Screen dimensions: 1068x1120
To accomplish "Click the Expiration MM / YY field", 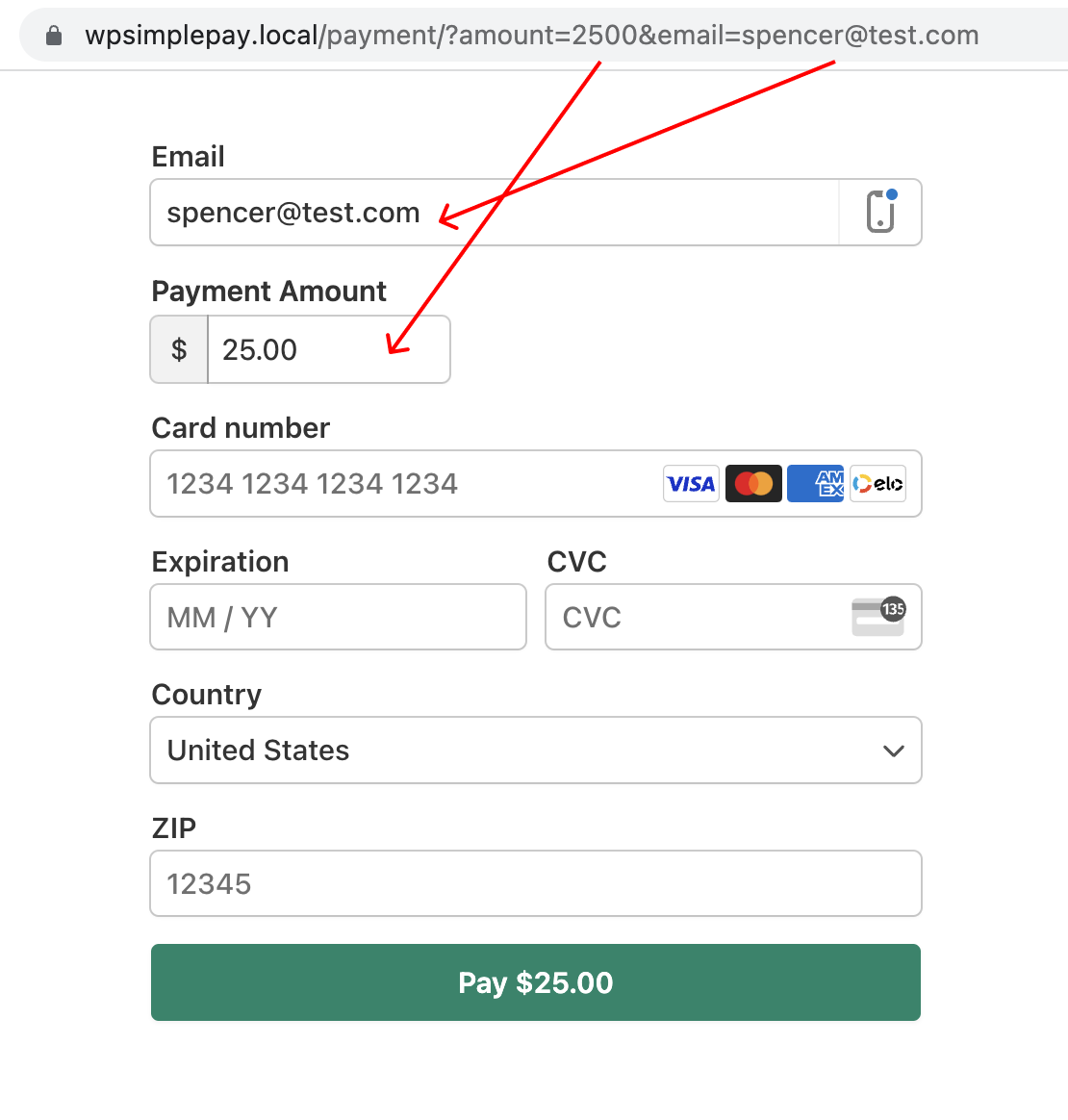I will coord(338,617).
